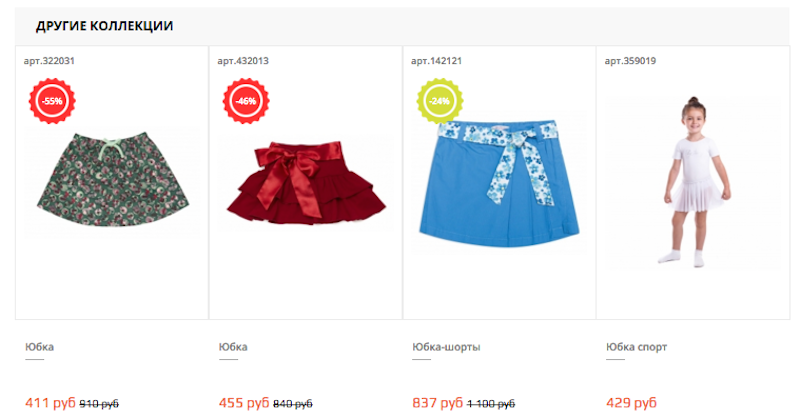Click the 837 руб sale price

437,403
